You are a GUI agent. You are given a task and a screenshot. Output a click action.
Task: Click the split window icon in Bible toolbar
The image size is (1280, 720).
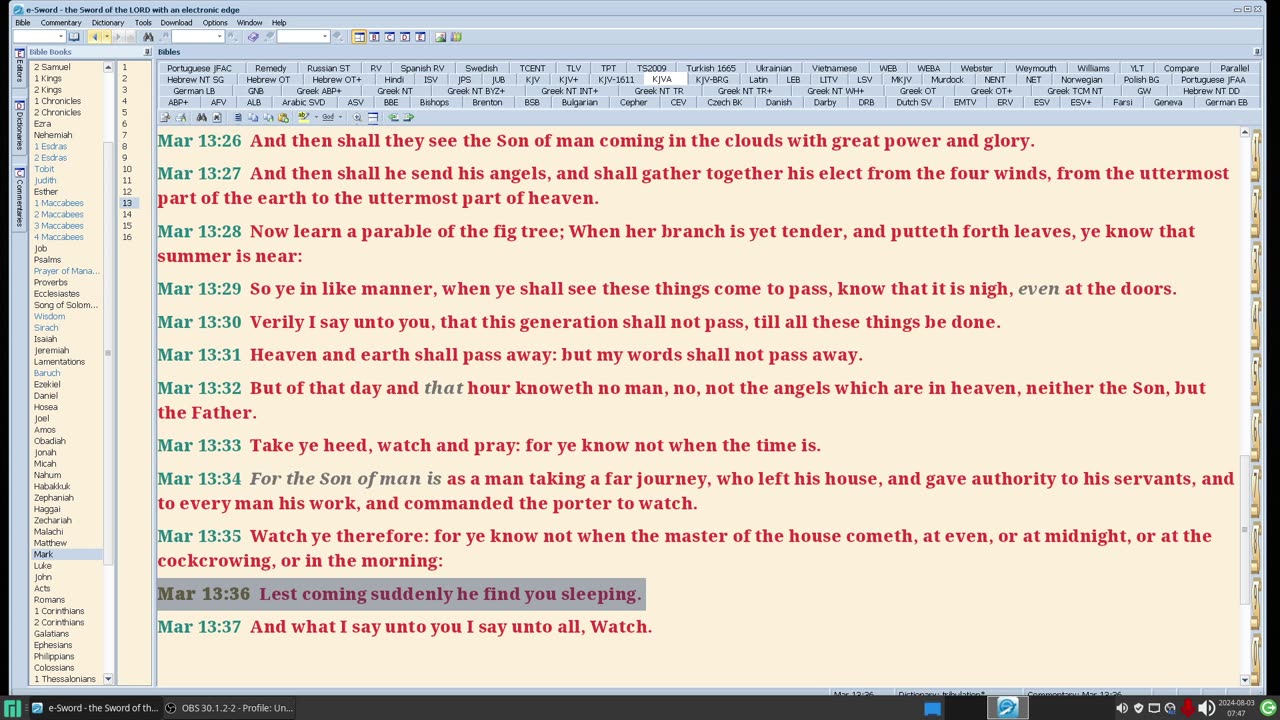point(373,117)
